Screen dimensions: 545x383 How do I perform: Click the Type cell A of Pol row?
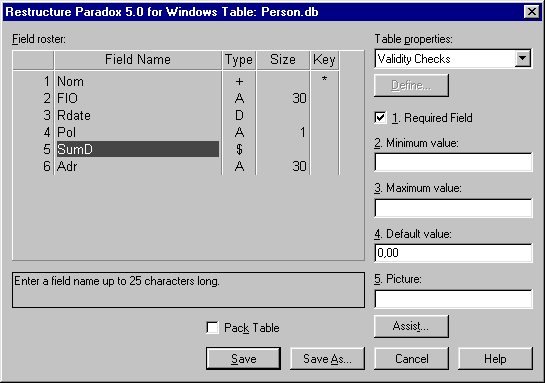(x=239, y=132)
